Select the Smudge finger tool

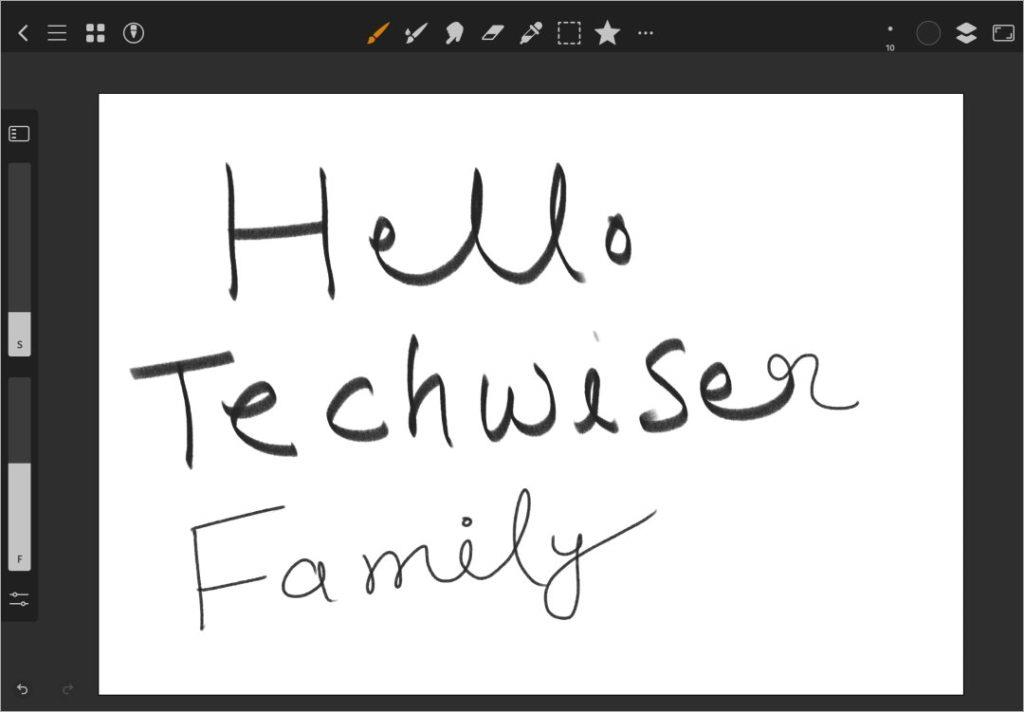(x=454, y=33)
